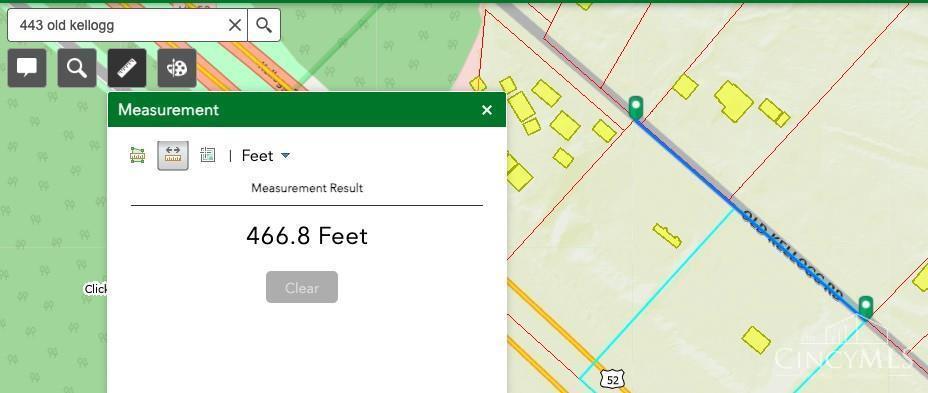
Task: Select the distance measurement mode
Action: 173,156
